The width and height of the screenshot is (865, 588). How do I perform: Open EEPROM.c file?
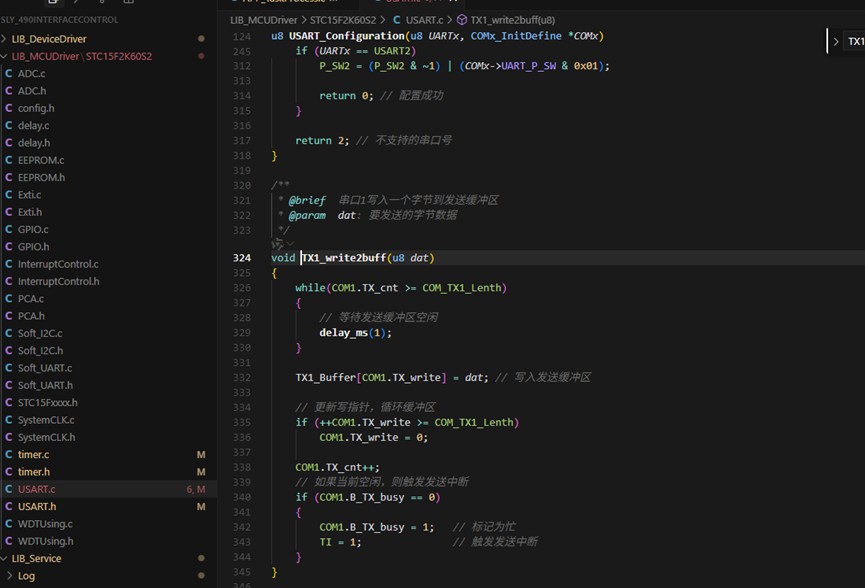coord(41,160)
